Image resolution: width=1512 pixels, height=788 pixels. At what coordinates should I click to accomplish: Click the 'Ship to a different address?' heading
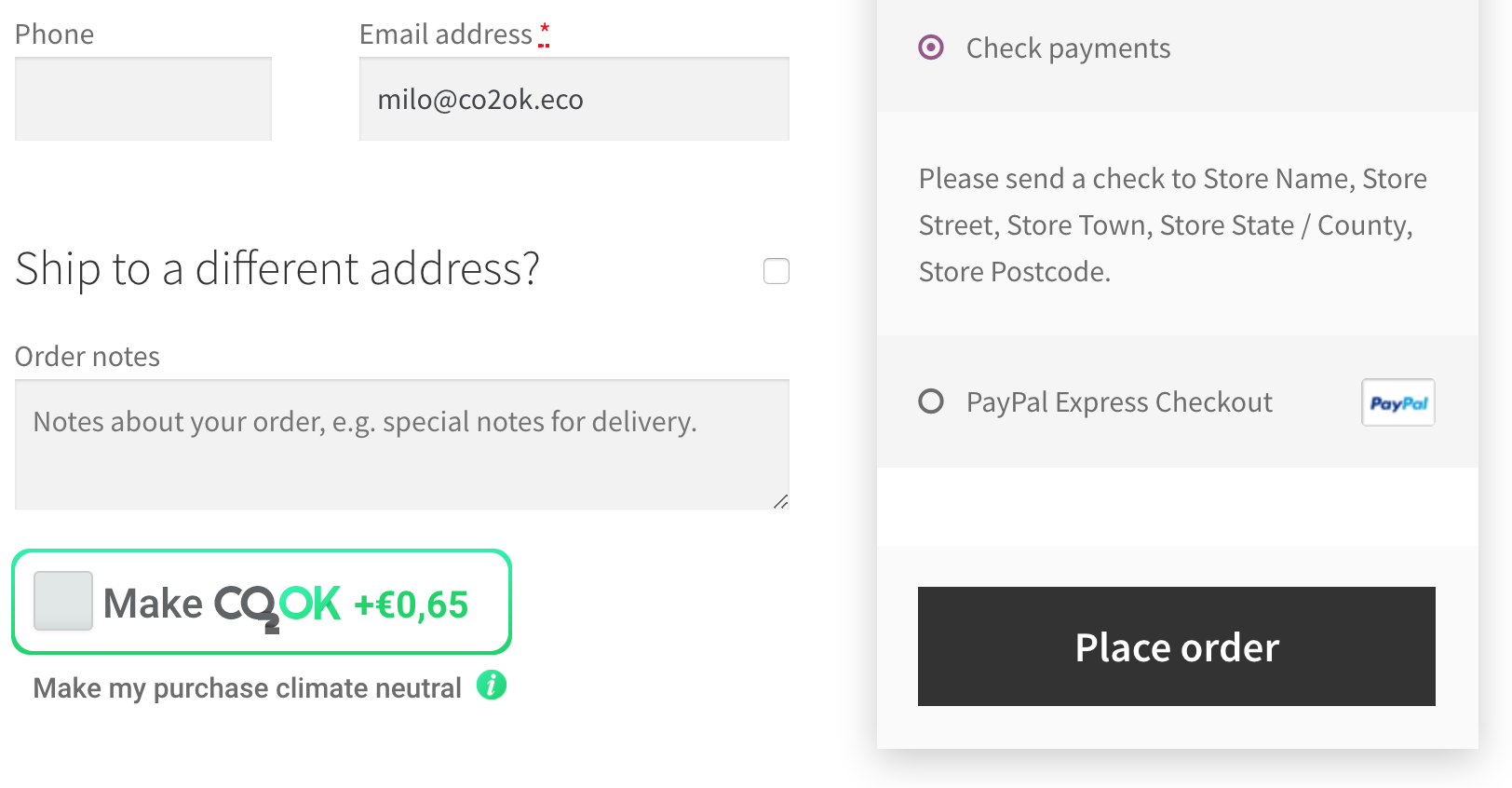pyautogui.click(x=277, y=269)
